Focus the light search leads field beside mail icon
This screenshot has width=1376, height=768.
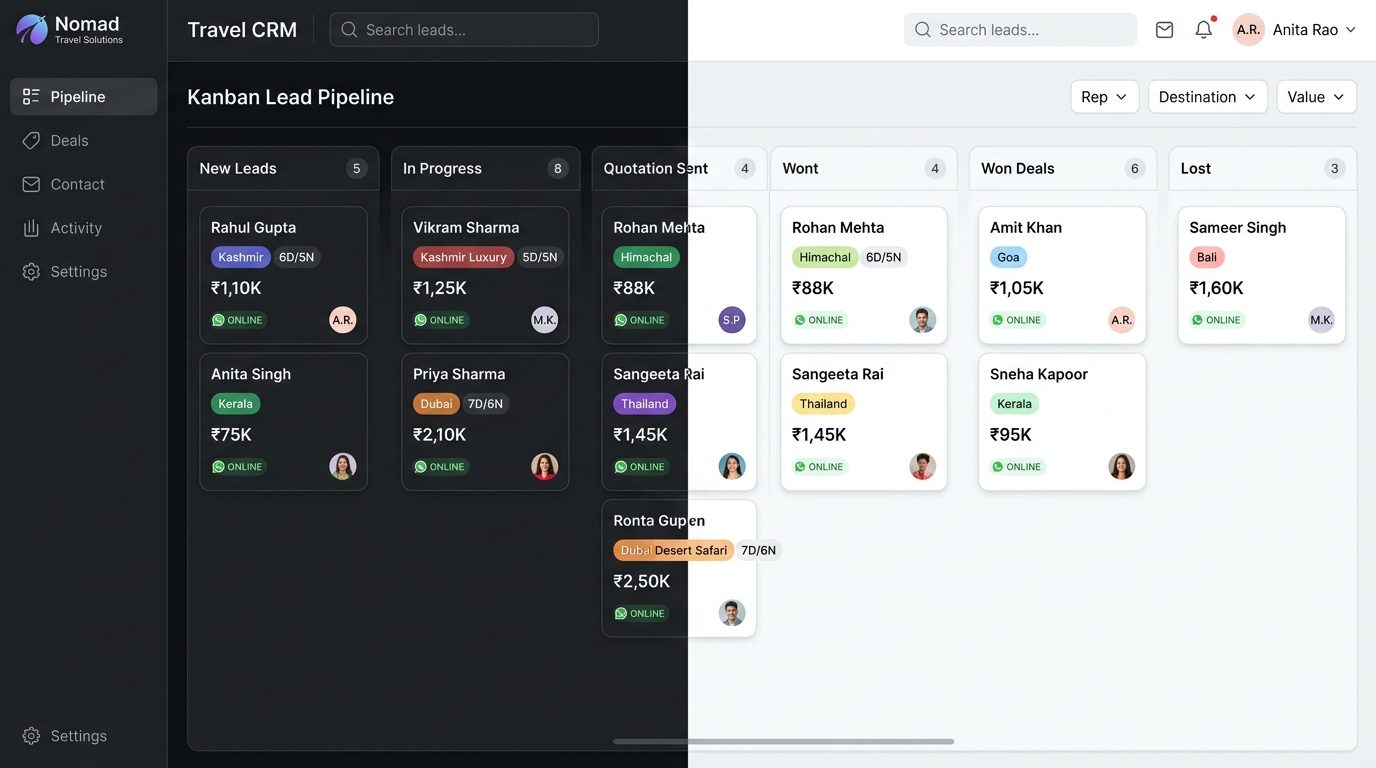click(1020, 30)
